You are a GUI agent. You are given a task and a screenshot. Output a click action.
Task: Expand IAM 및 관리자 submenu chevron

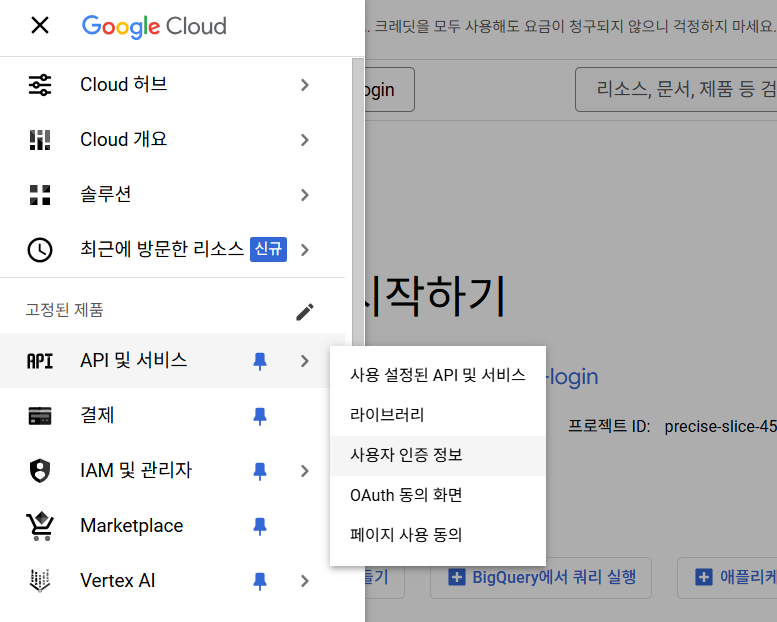(x=305, y=471)
